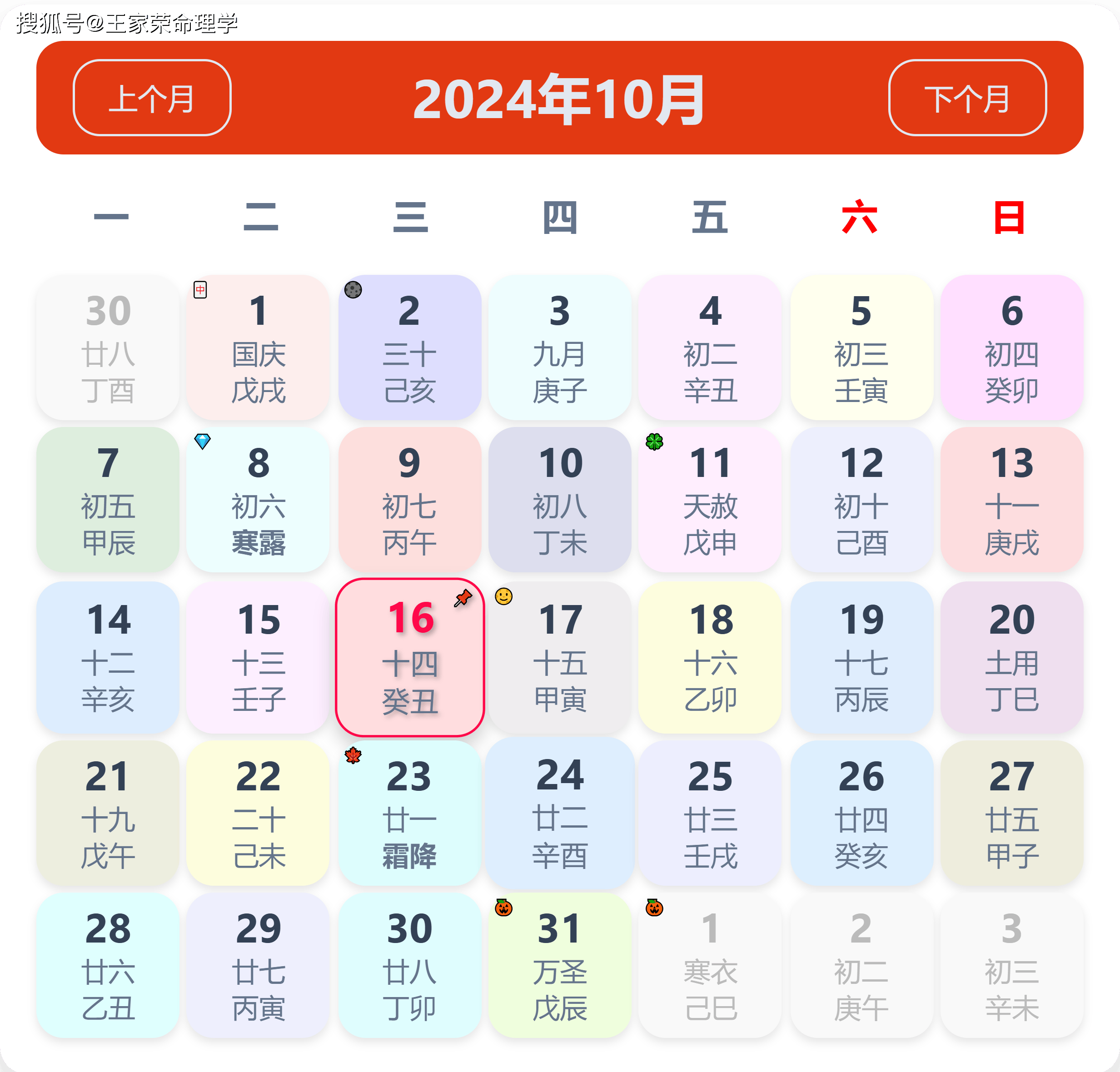Select October 14 十二 辛亥 date

[x=108, y=657]
